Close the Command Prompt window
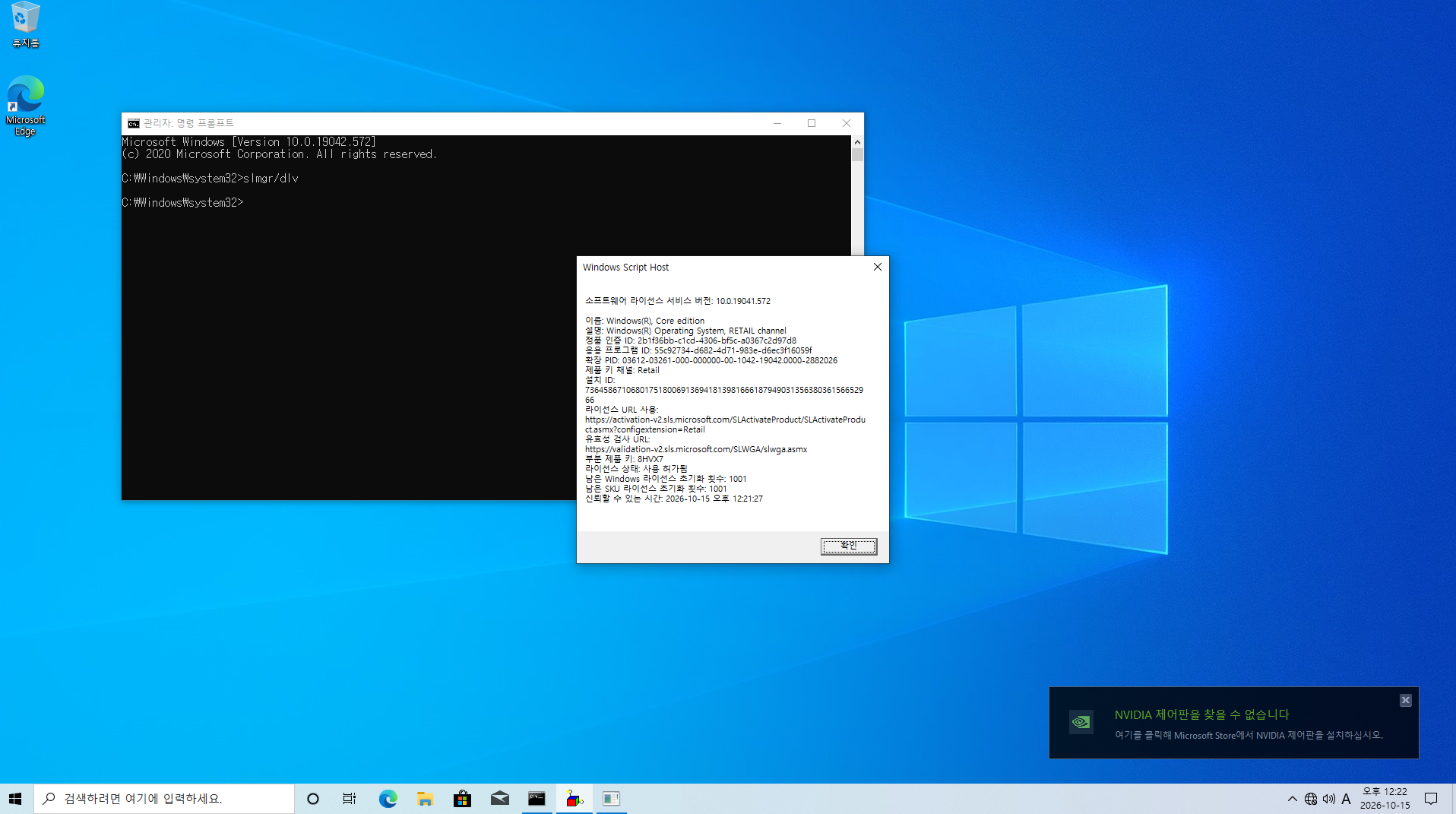 point(847,123)
